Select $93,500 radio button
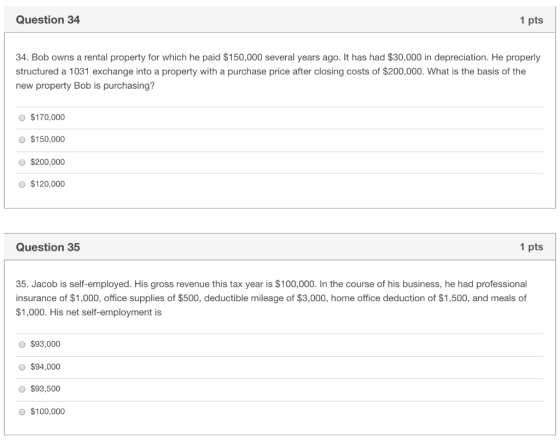Viewport: 560px width, 444px height. (22, 389)
